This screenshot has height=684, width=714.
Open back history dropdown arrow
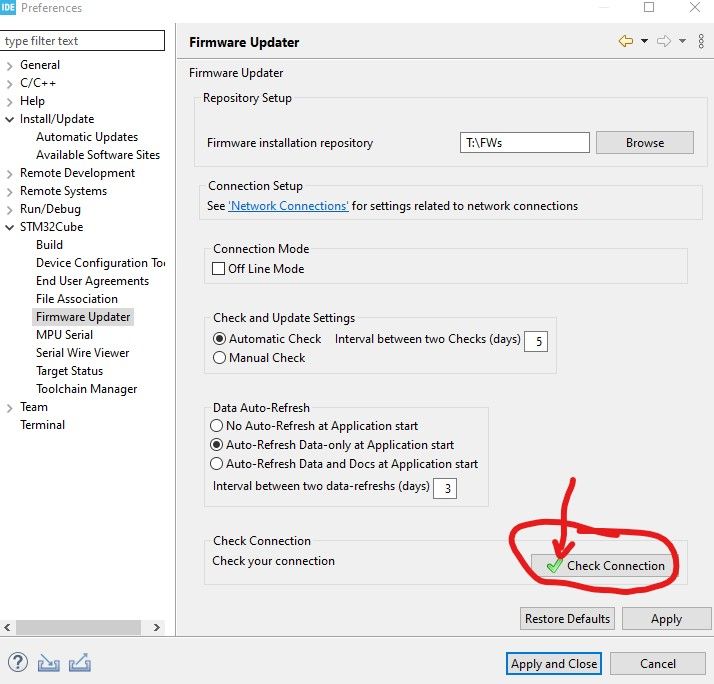click(644, 41)
